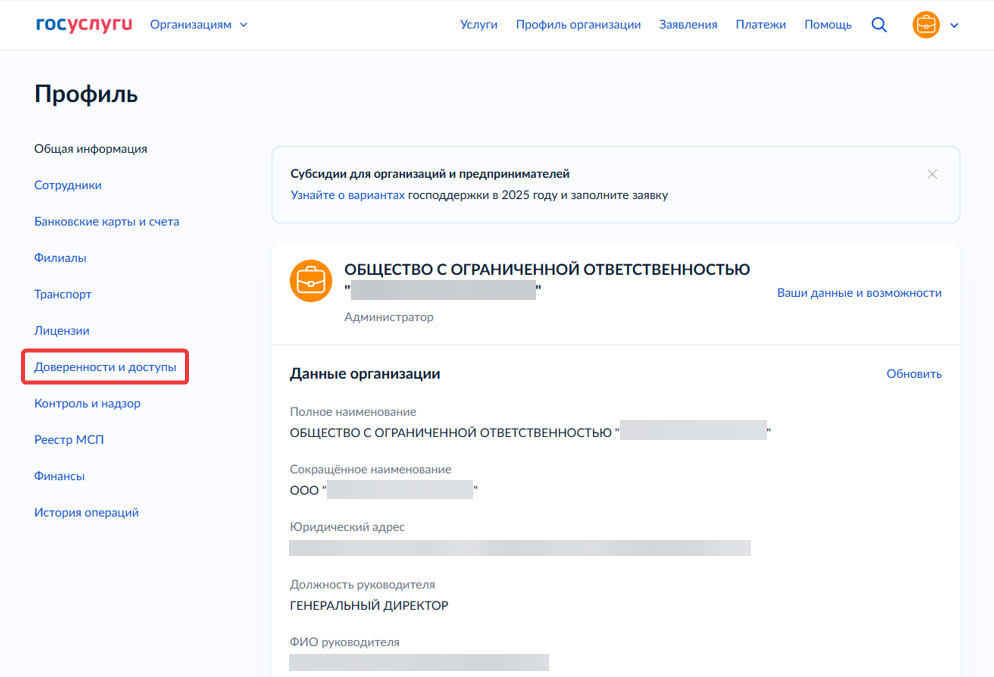Go to Профиль организации in top navigation

coord(578,25)
